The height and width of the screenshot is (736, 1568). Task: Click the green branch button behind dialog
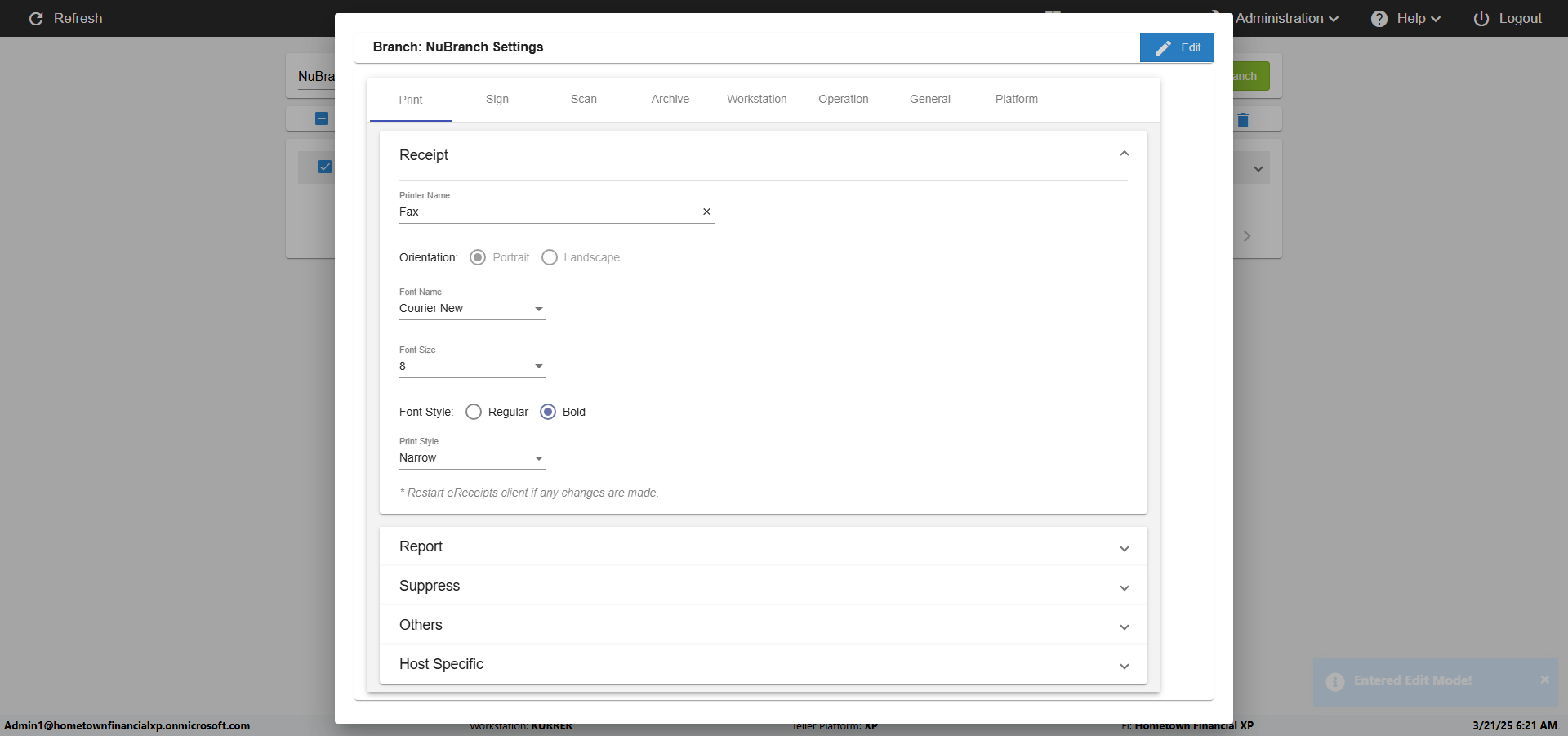point(1251,76)
